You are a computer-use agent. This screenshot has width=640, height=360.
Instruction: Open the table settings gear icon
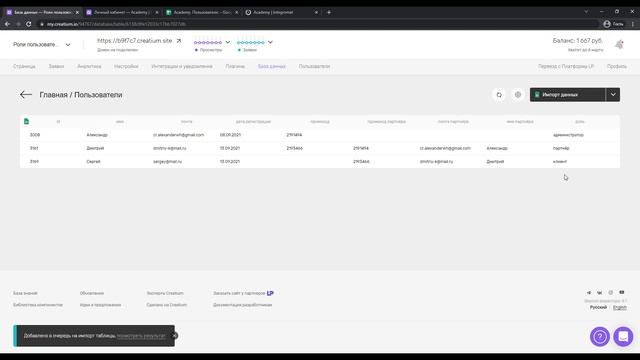(518, 95)
